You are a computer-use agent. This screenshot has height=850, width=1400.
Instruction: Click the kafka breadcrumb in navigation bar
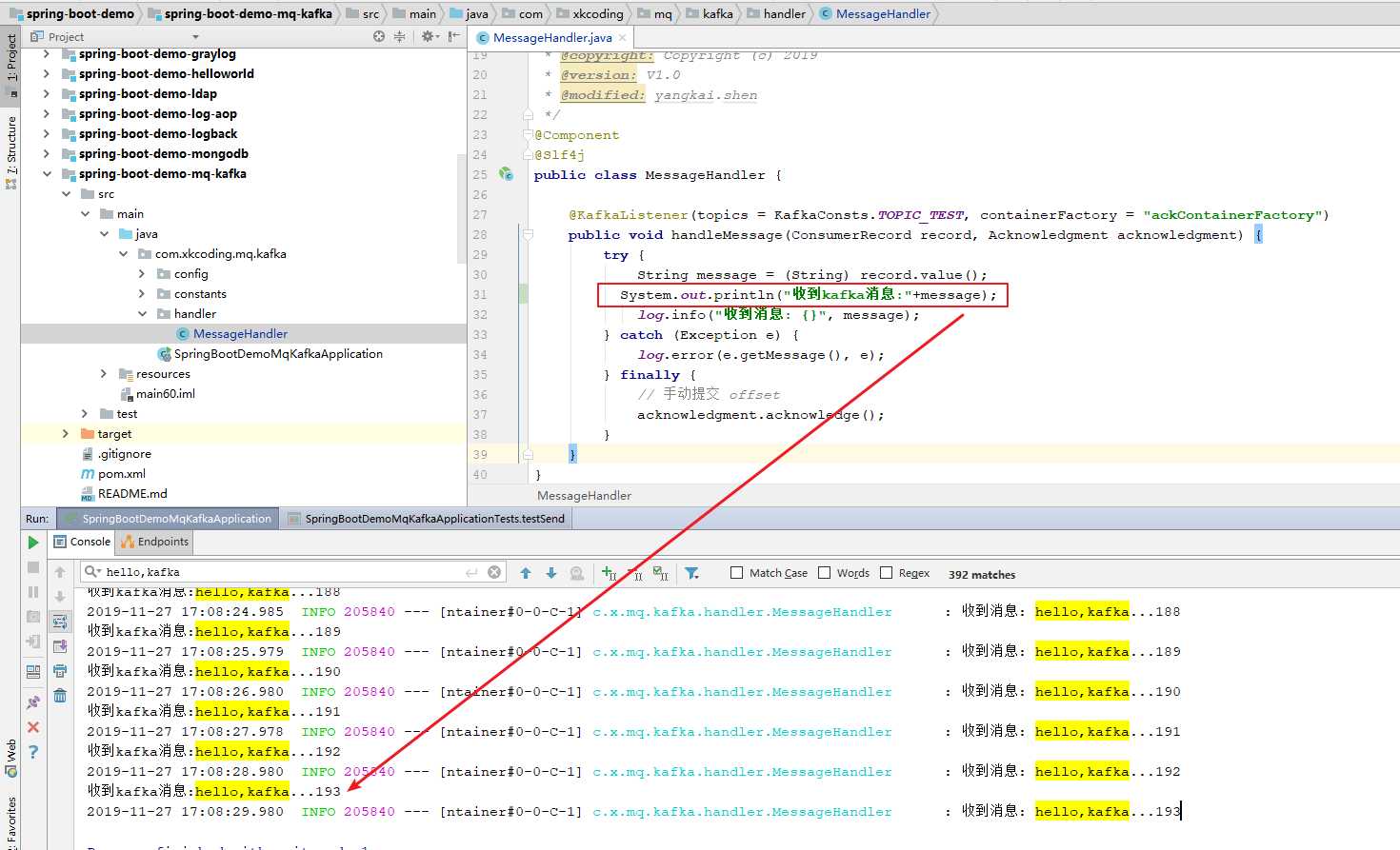[710, 13]
